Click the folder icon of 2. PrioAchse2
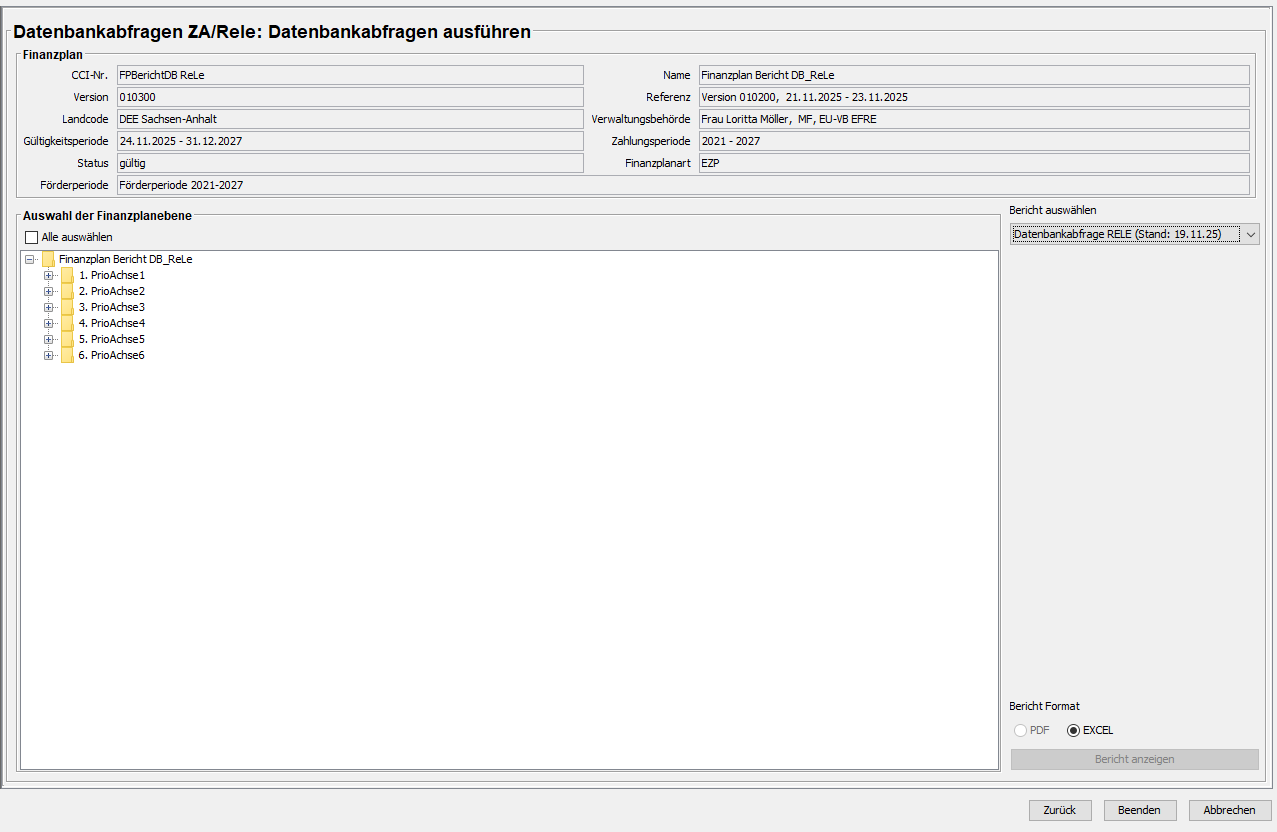The height and width of the screenshot is (832, 1277). [x=67, y=292]
